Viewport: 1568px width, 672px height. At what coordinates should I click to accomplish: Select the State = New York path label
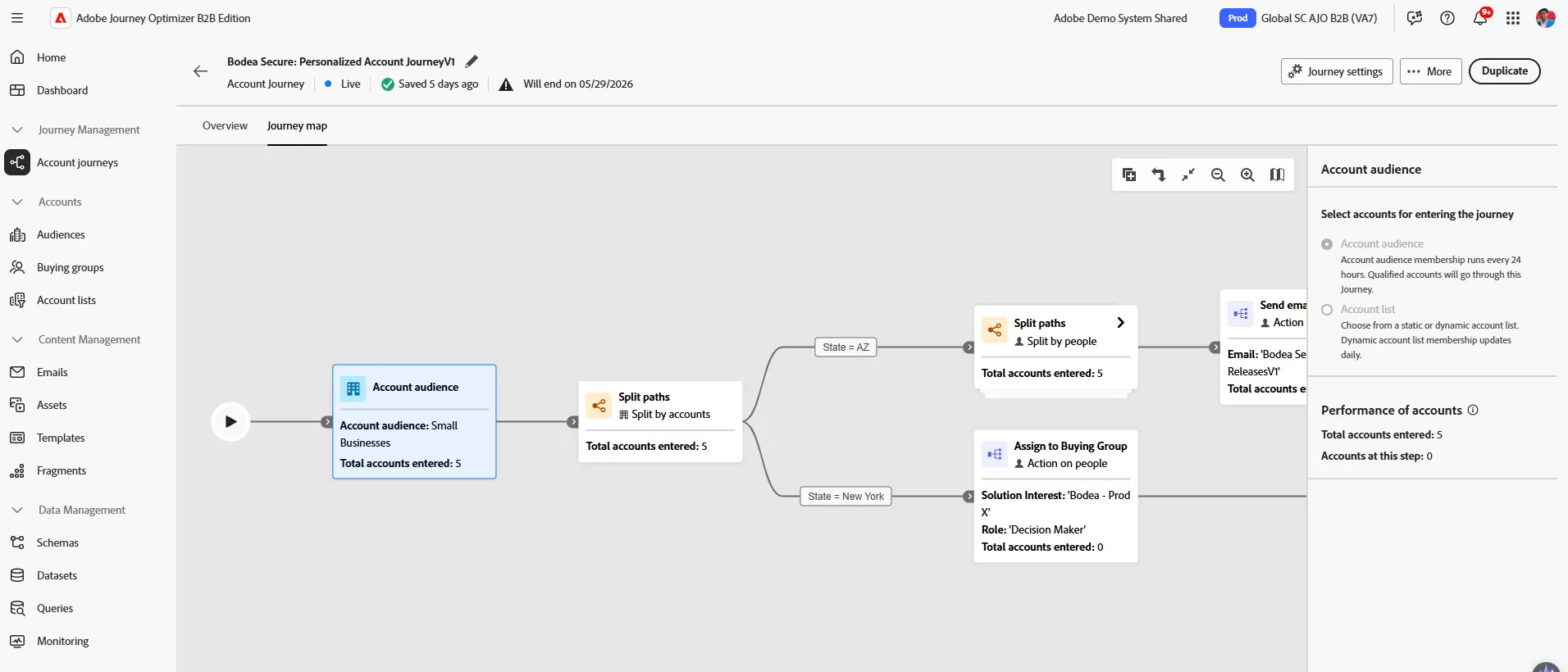(x=846, y=497)
